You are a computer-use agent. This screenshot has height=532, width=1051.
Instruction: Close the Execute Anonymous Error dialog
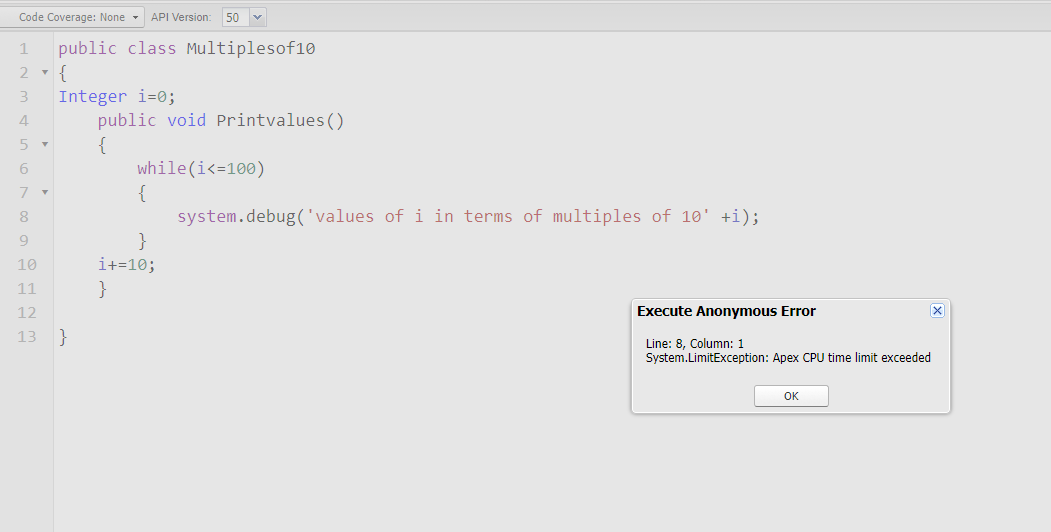(x=937, y=311)
